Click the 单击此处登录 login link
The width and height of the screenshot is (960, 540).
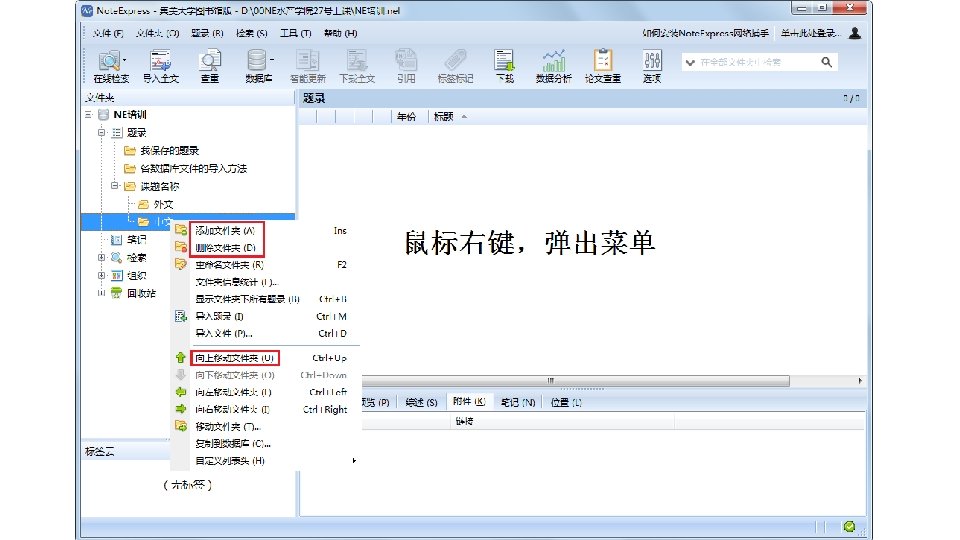click(x=810, y=33)
